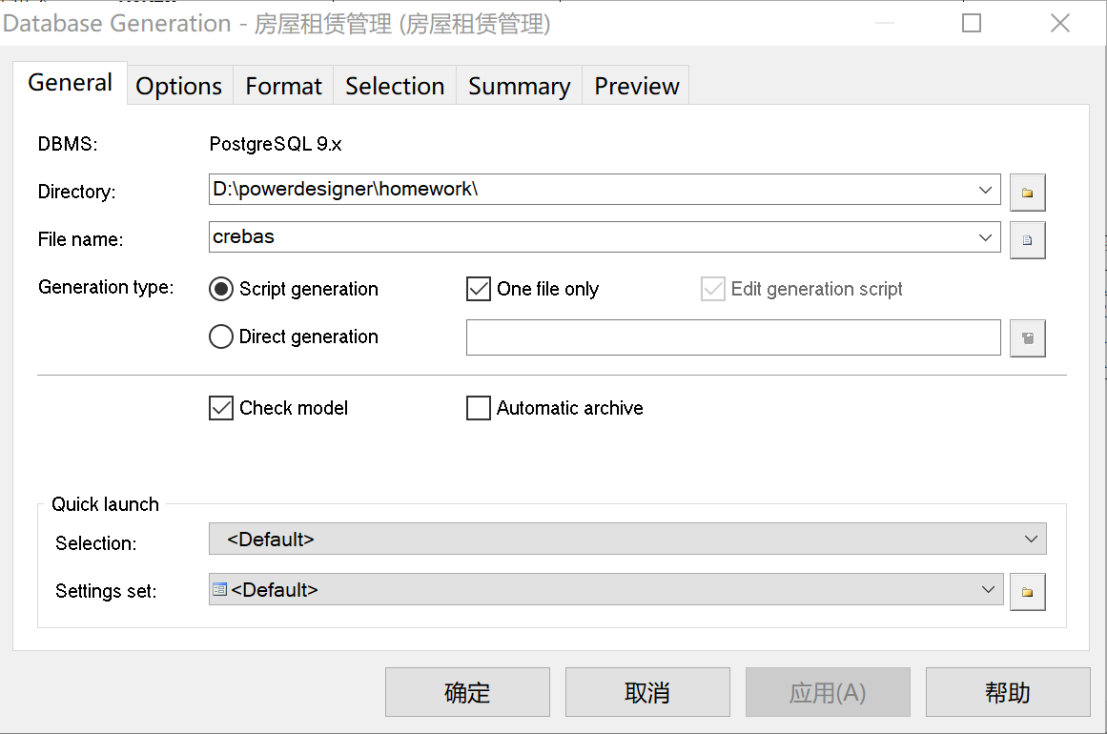Click the data source connection icon
The height and width of the screenshot is (734, 1107).
[1027, 338]
